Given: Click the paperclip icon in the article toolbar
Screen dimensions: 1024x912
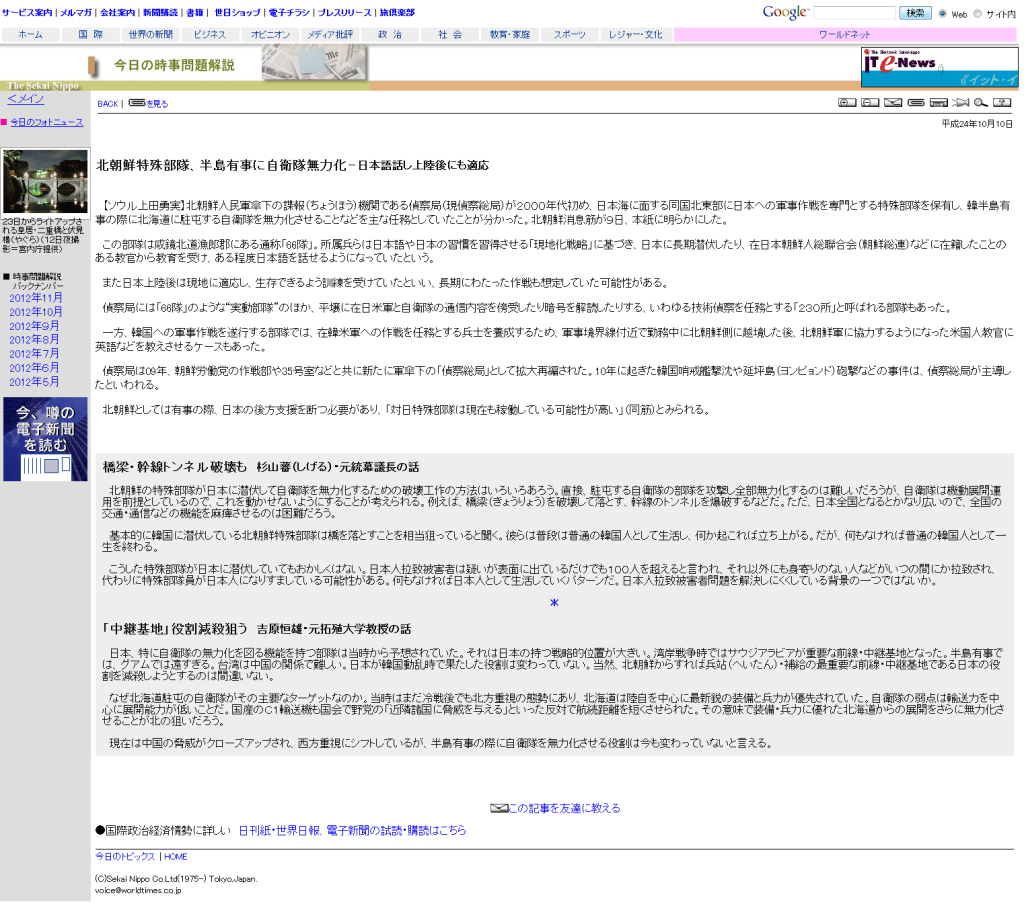Looking at the screenshot, I should [x=917, y=102].
